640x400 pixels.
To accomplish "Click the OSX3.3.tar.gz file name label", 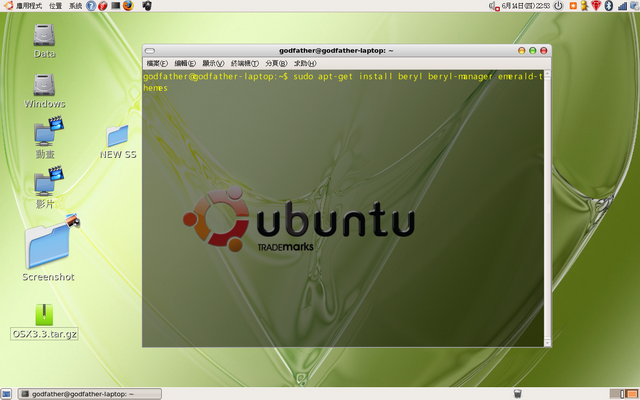I will [44, 334].
